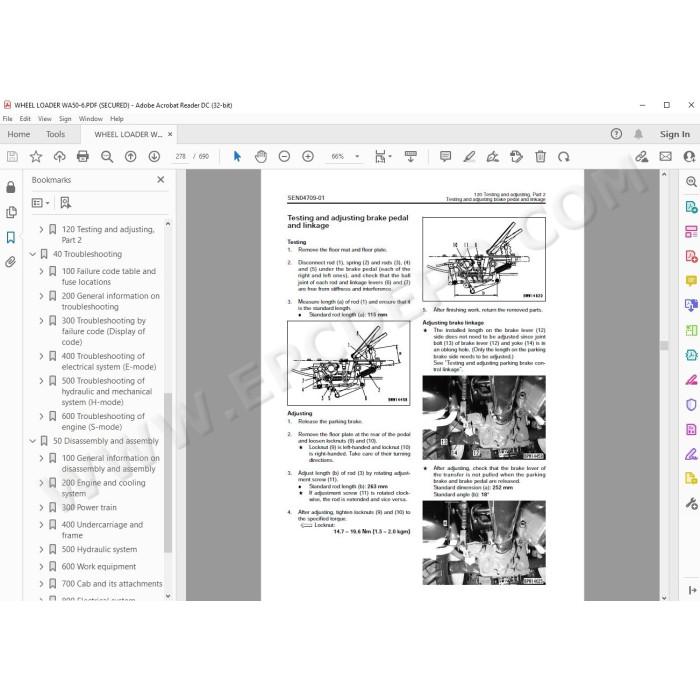Zoom in with plus button

click(x=308, y=157)
